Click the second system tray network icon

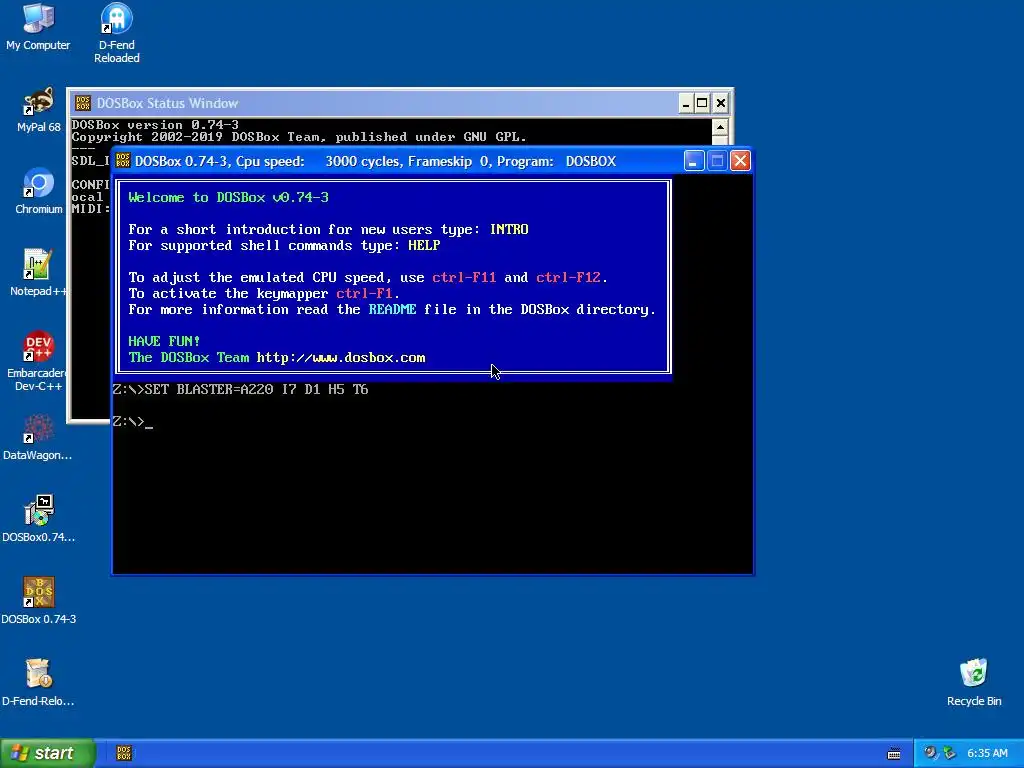pyautogui.click(x=950, y=753)
